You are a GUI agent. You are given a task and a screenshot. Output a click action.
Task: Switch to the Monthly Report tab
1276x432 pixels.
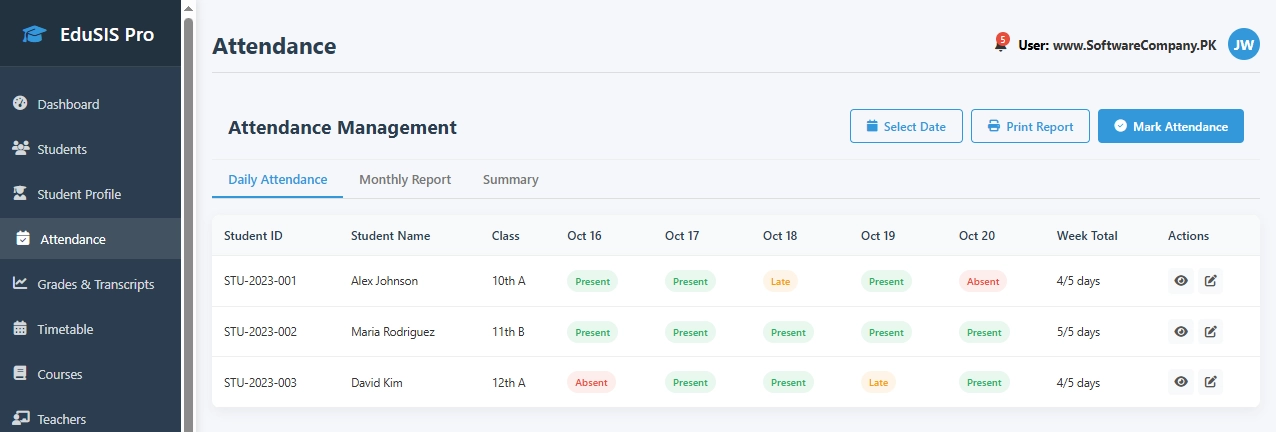click(x=405, y=180)
